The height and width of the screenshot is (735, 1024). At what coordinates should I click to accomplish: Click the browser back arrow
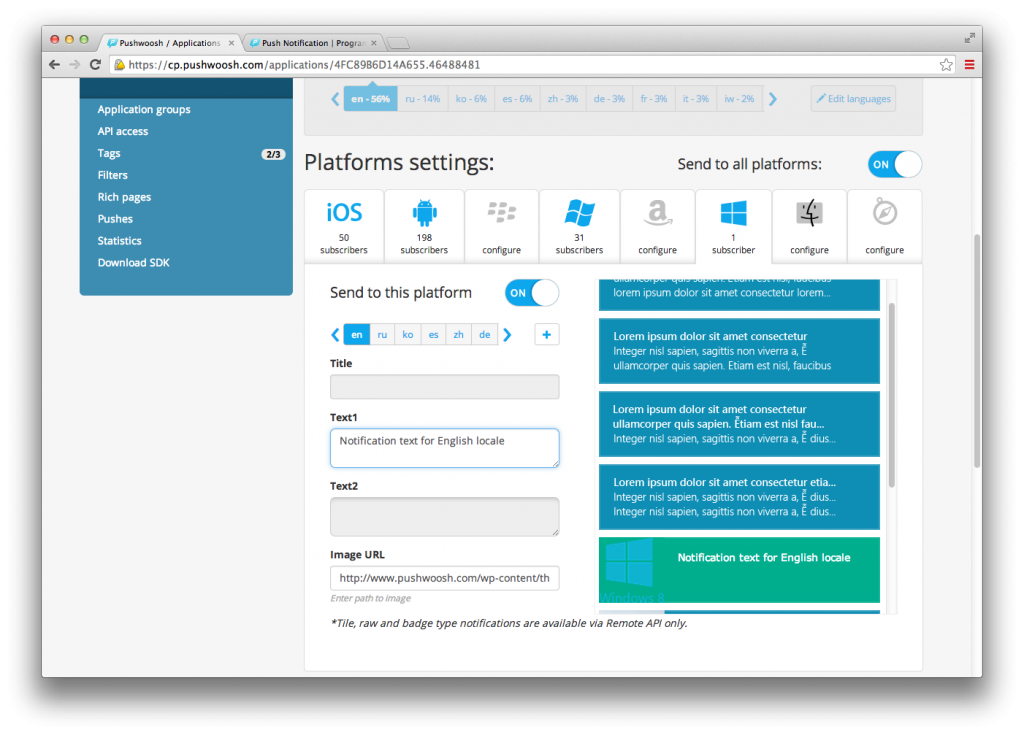pos(54,65)
